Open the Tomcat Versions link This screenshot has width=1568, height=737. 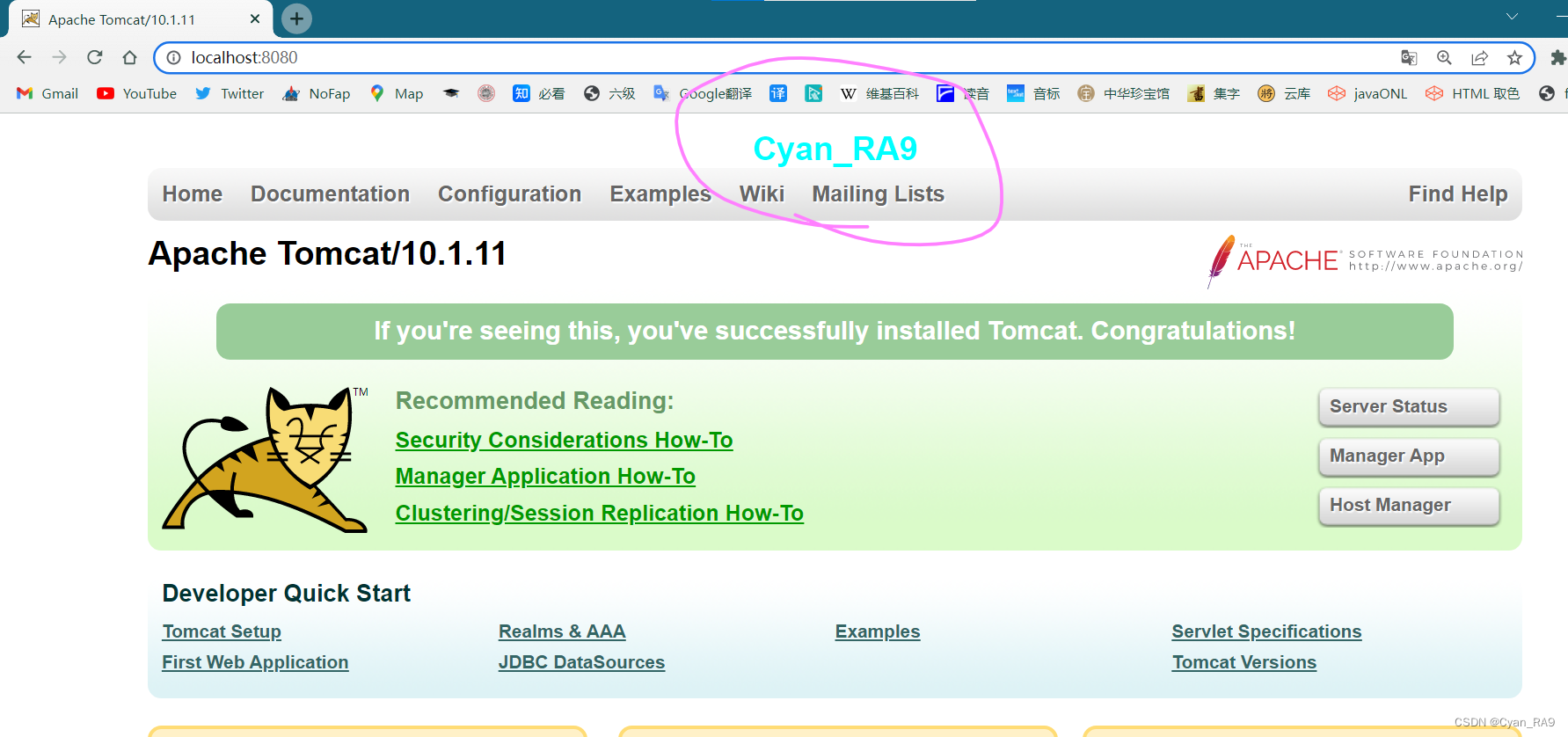click(x=1244, y=662)
